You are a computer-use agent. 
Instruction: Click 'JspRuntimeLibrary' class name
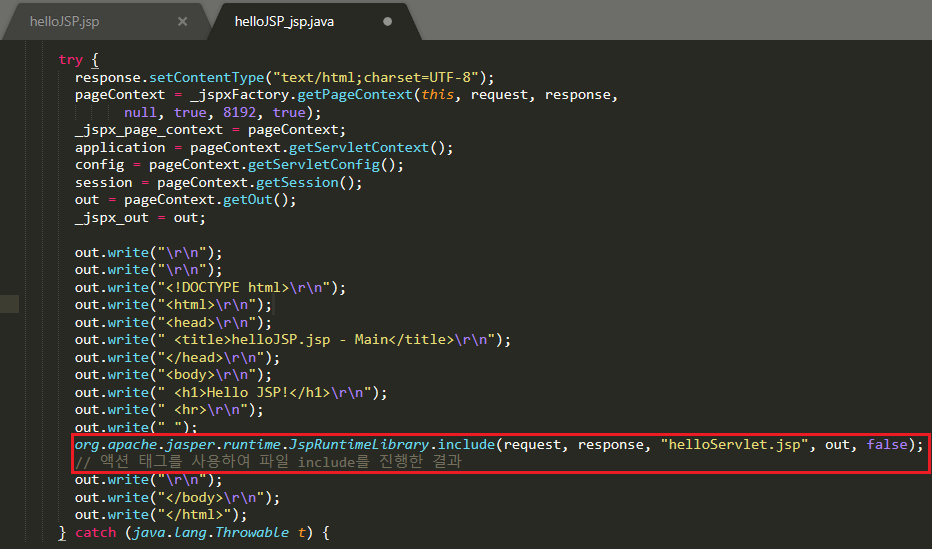point(359,444)
